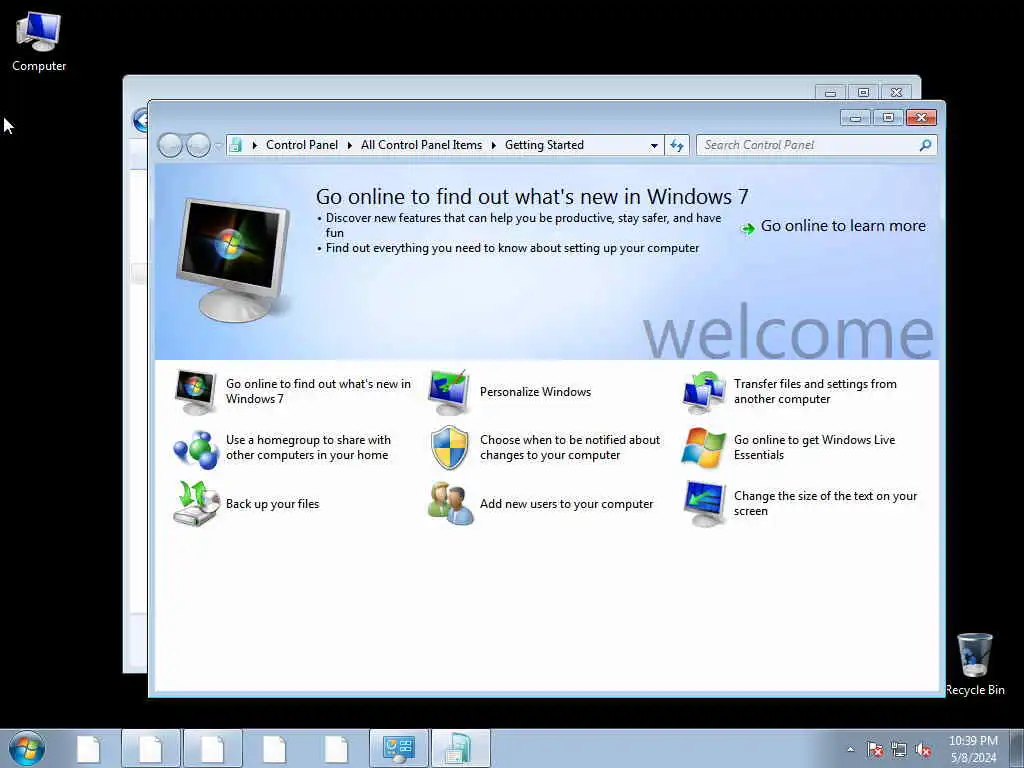Maximize the background window
1024x768 pixels.
[x=863, y=93]
